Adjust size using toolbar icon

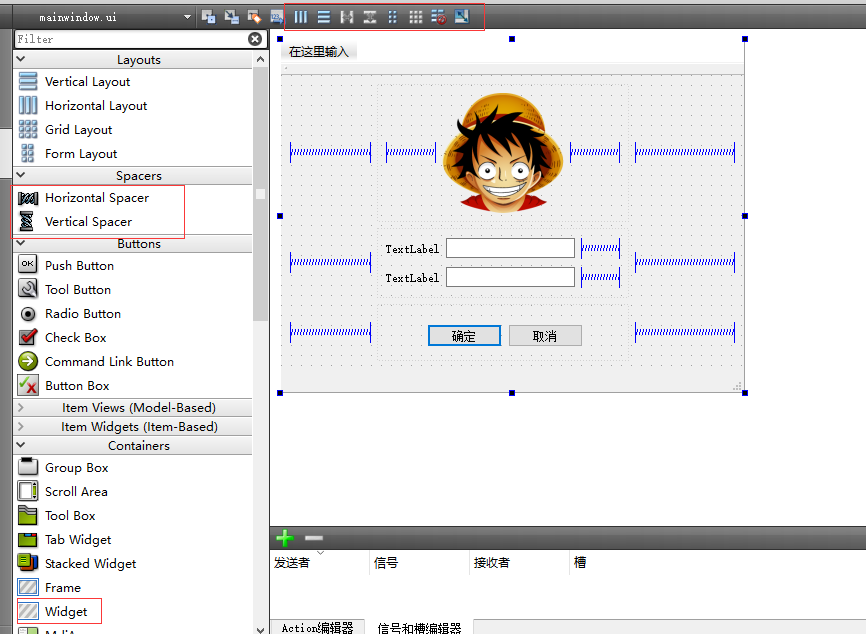[462, 17]
